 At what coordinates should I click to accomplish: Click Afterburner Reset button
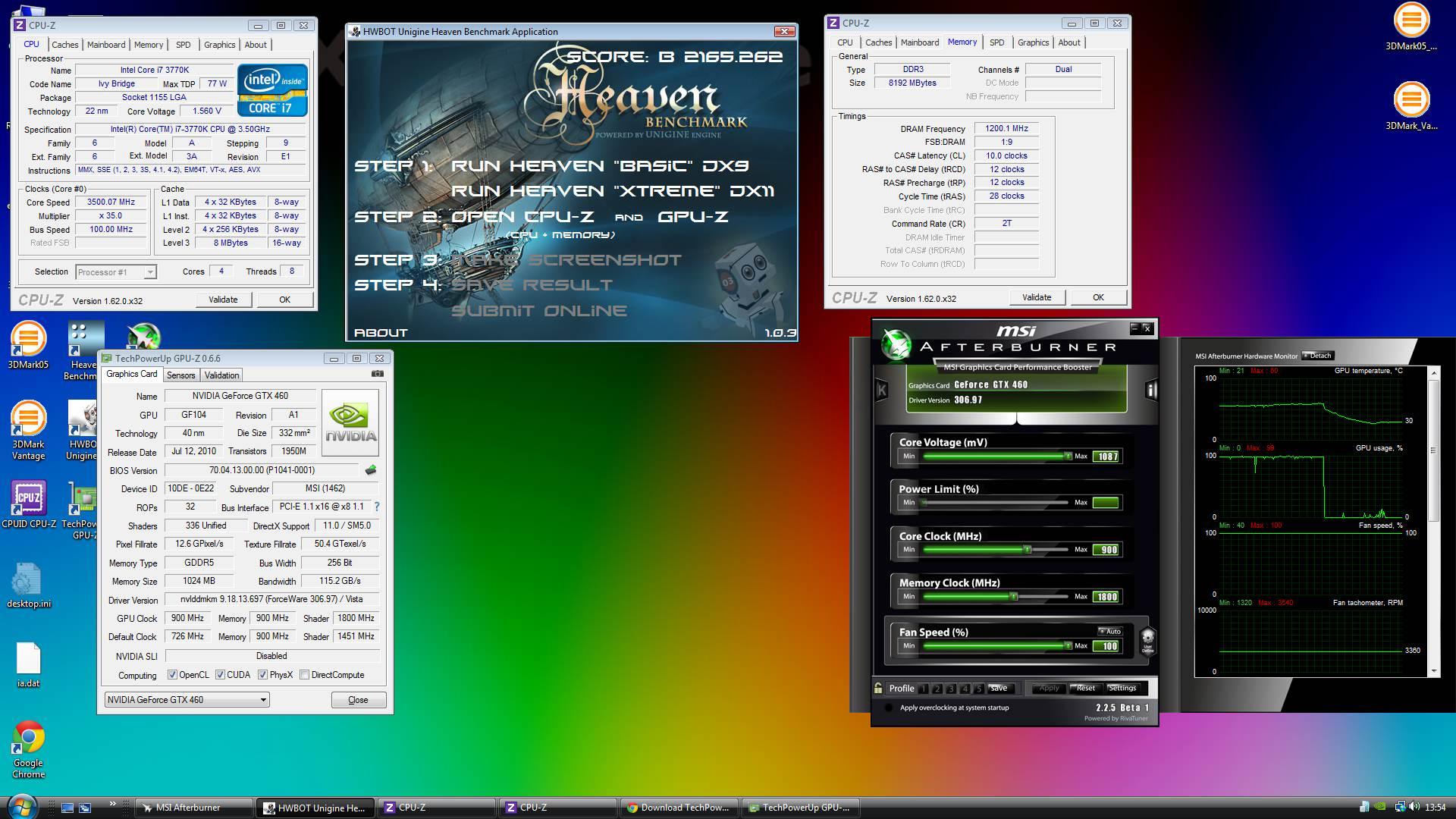1086,689
